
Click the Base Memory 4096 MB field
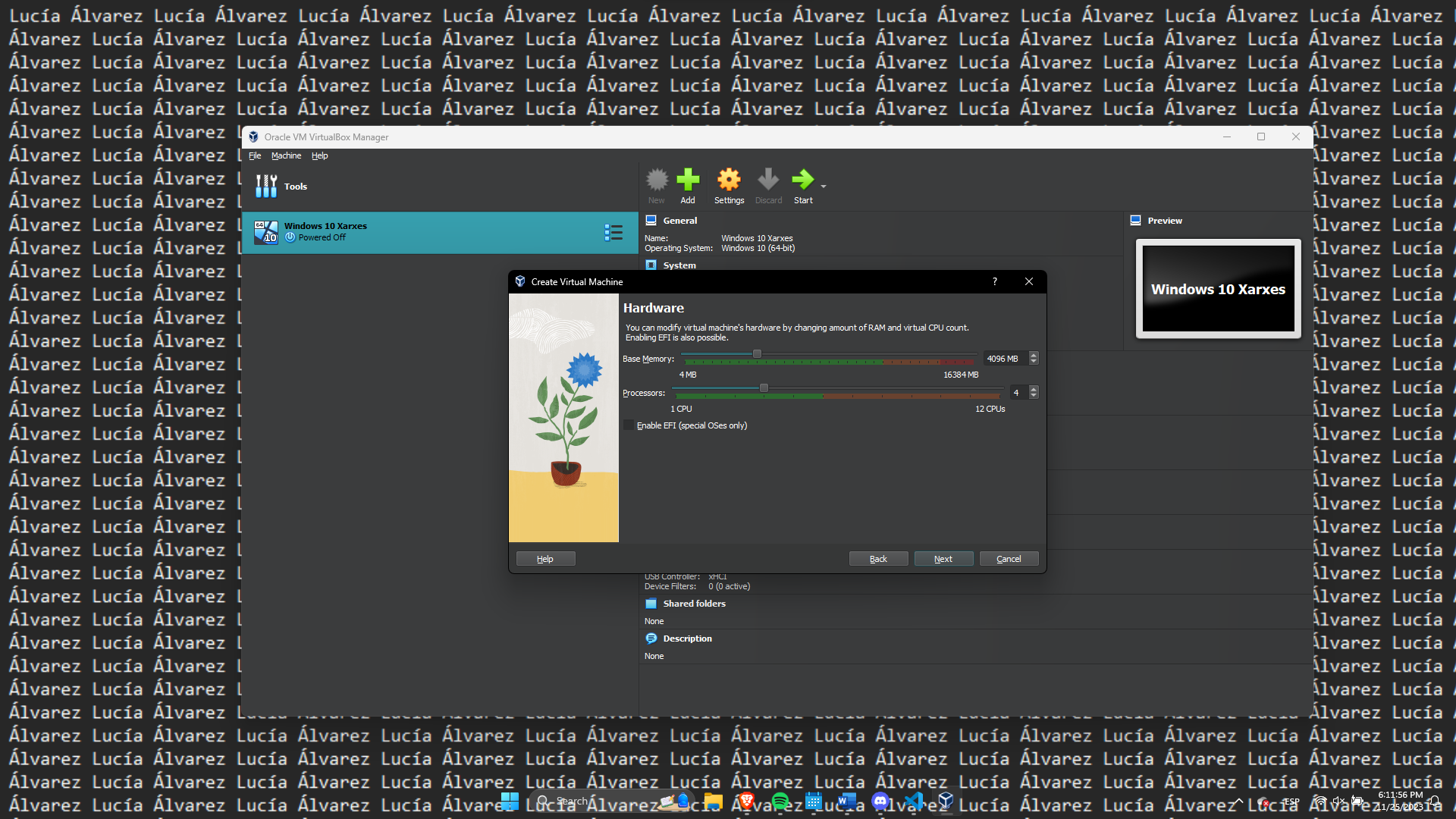click(x=1004, y=359)
